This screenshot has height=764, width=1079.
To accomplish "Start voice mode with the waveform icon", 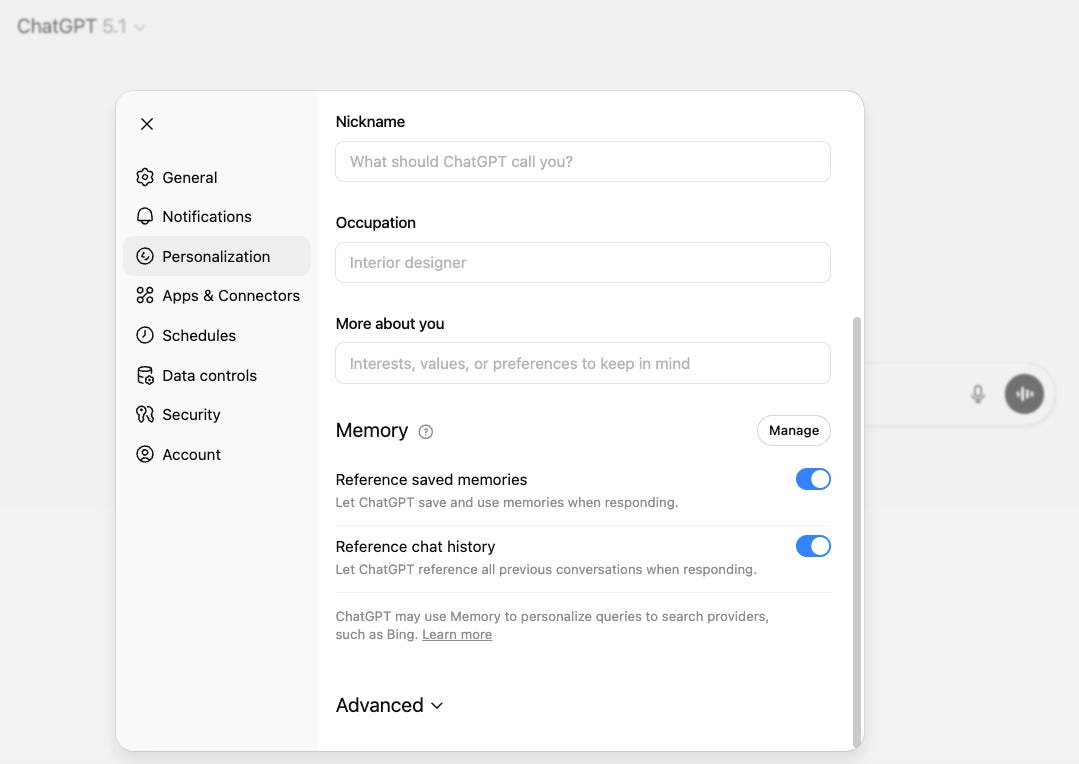I will 1024,394.
